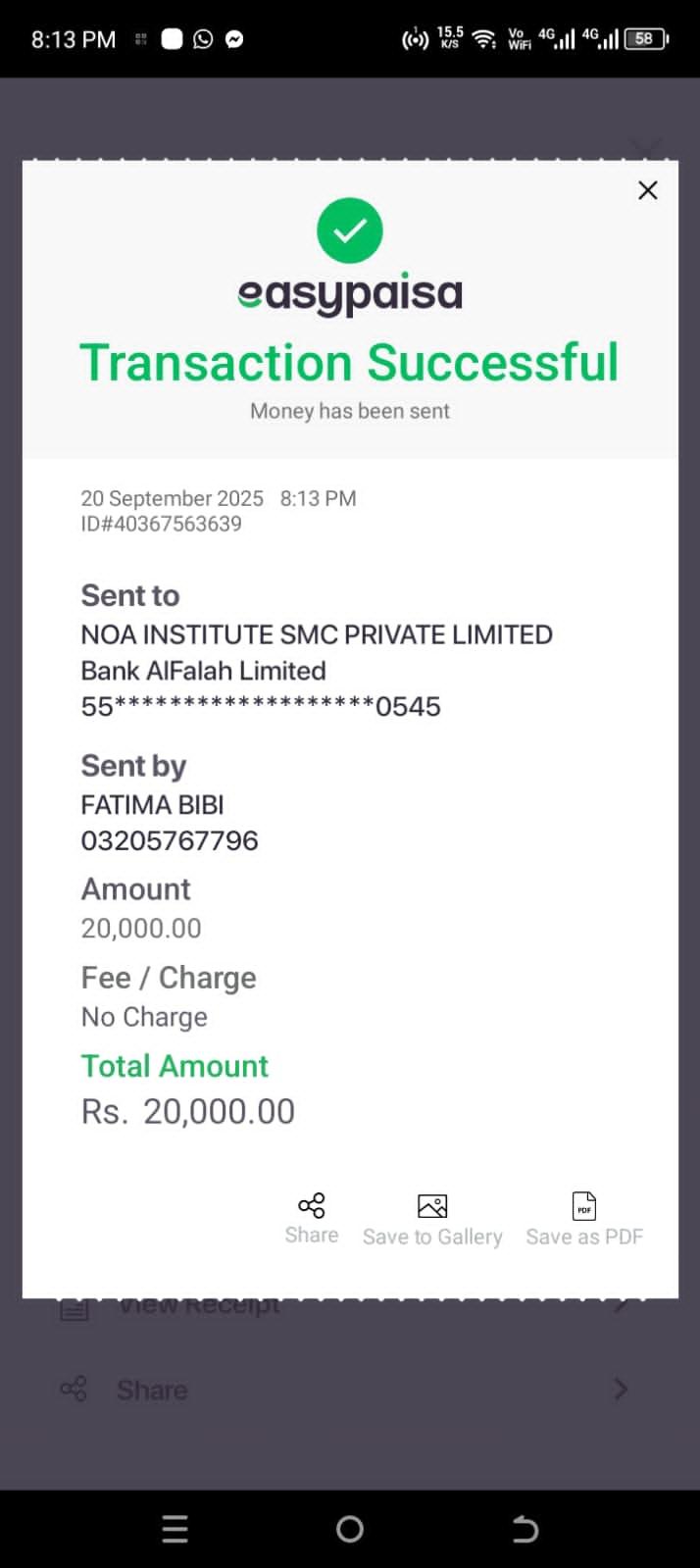Tap the Android home circle button

click(350, 1529)
